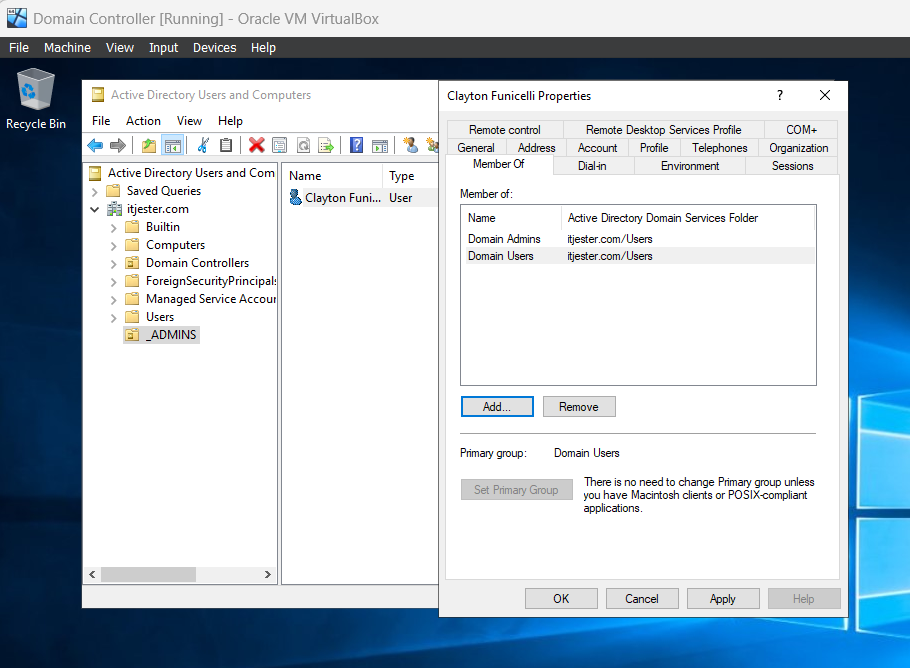This screenshot has width=910, height=668.
Task: Click the Create new user icon
Action: click(x=411, y=145)
